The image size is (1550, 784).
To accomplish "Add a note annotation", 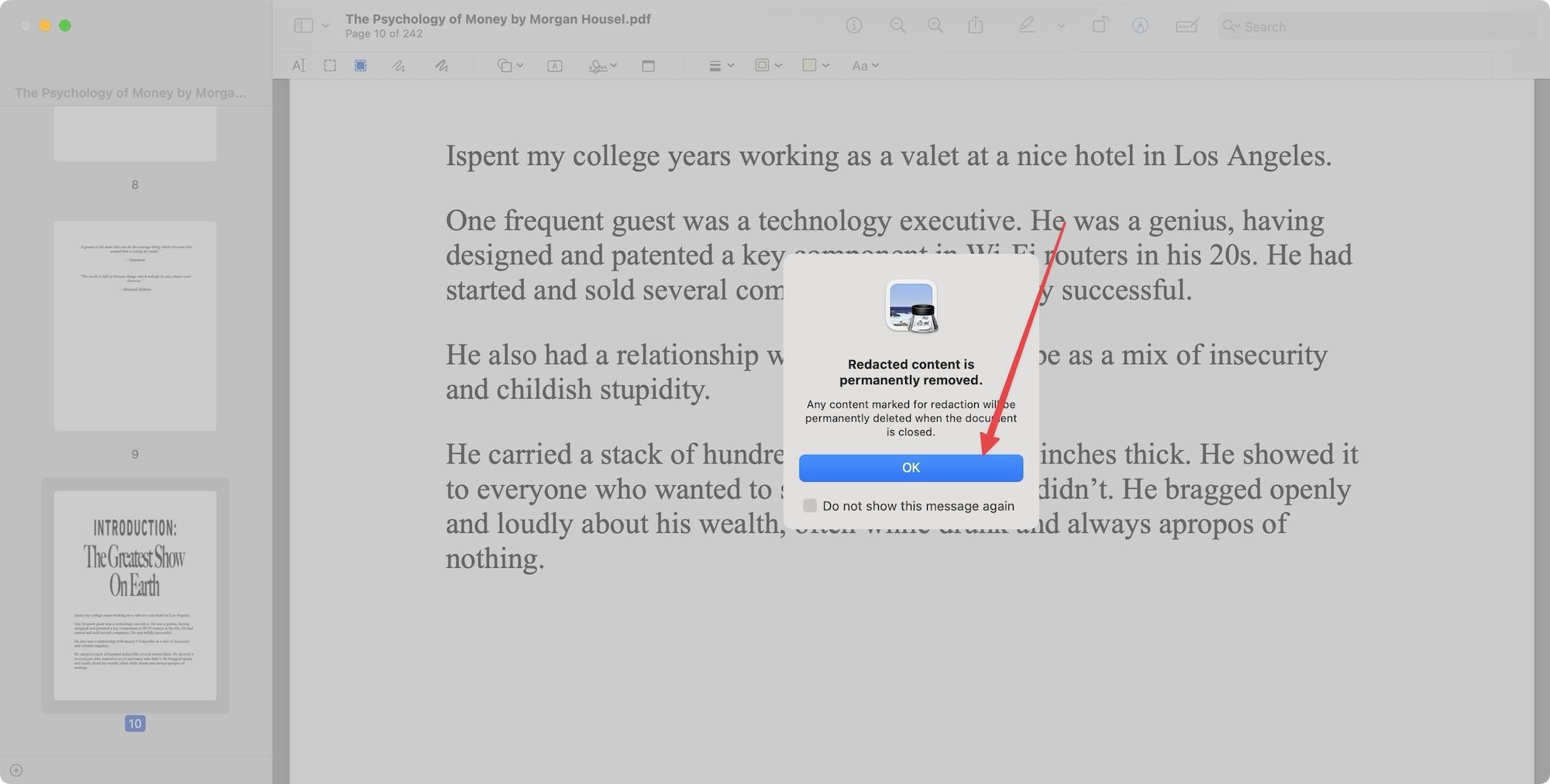I will [649, 66].
